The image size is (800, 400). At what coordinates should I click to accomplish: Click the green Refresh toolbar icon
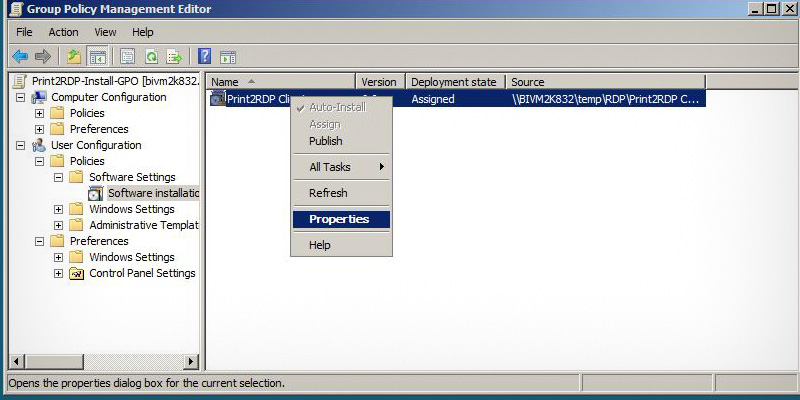click(151, 56)
